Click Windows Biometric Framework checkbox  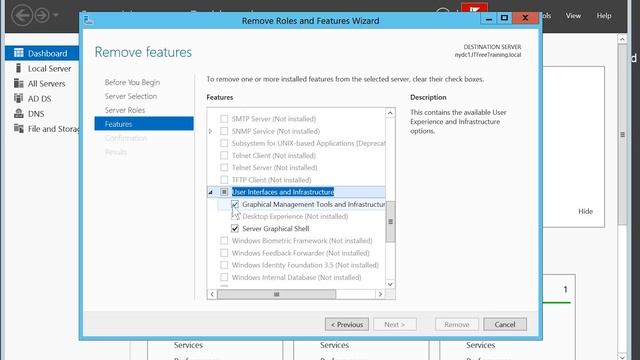[224, 241]
